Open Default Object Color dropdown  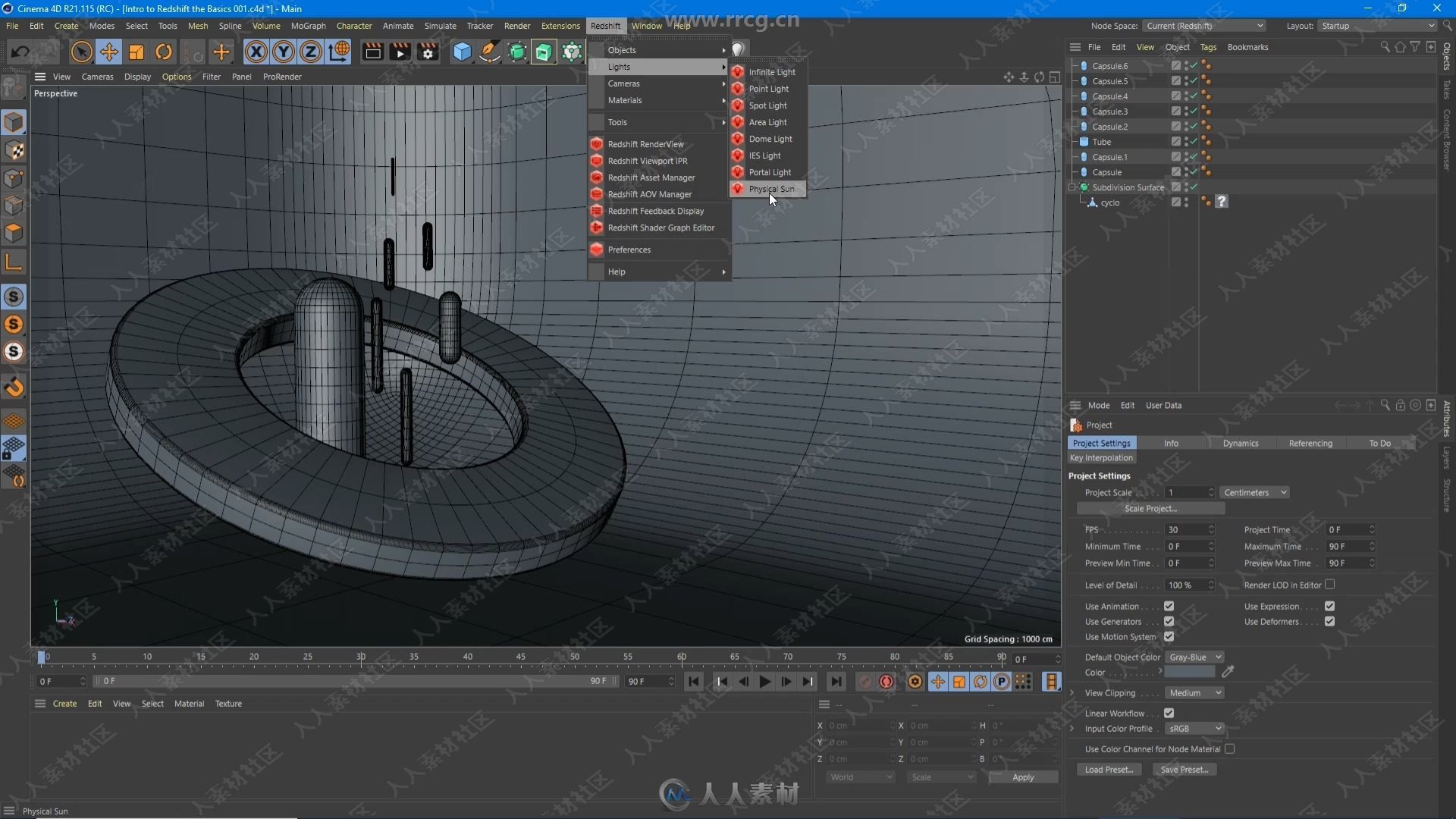click(x=1194, y=657)
